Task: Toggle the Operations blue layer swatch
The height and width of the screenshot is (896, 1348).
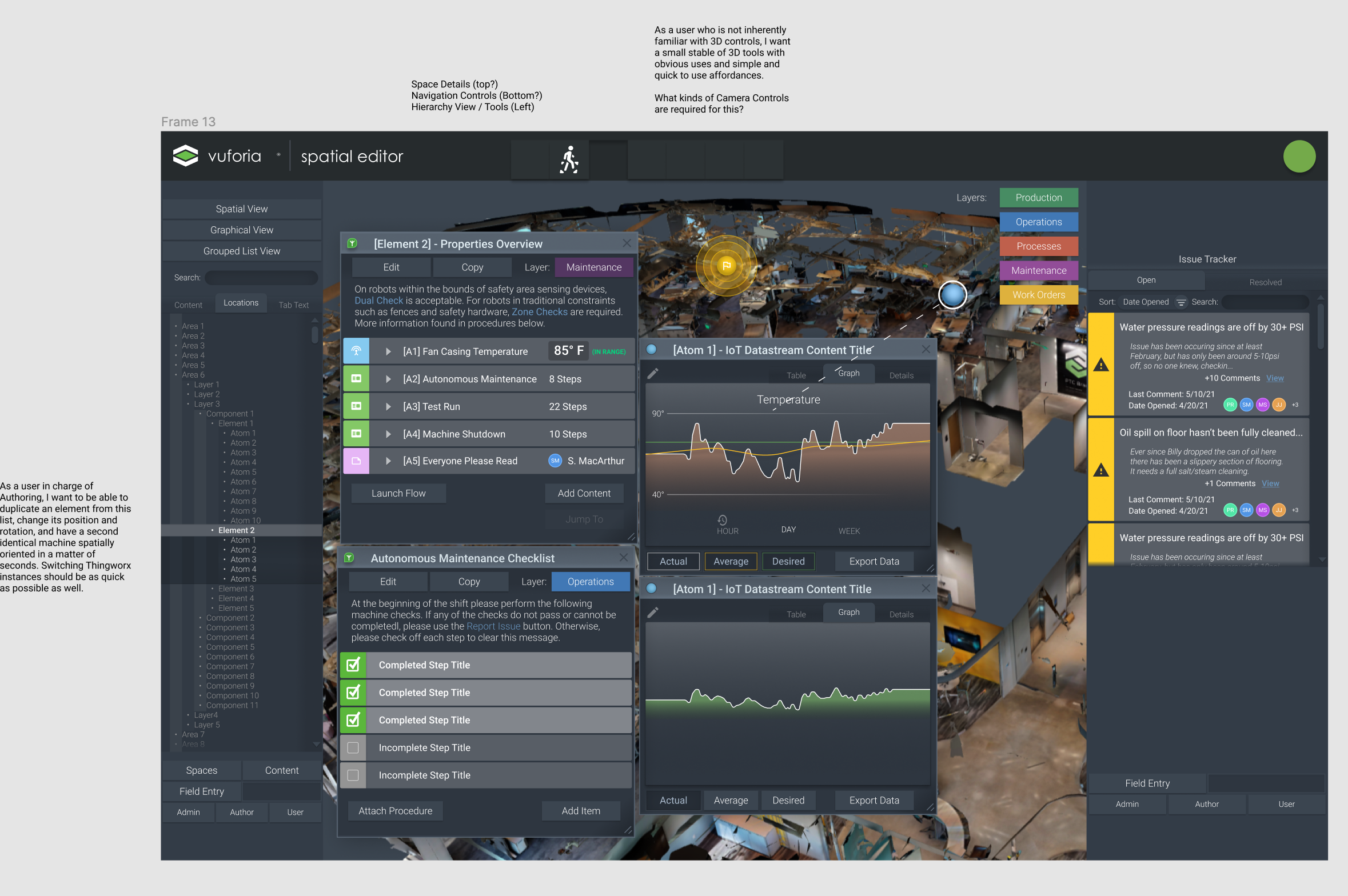Action: (1039, 222)
